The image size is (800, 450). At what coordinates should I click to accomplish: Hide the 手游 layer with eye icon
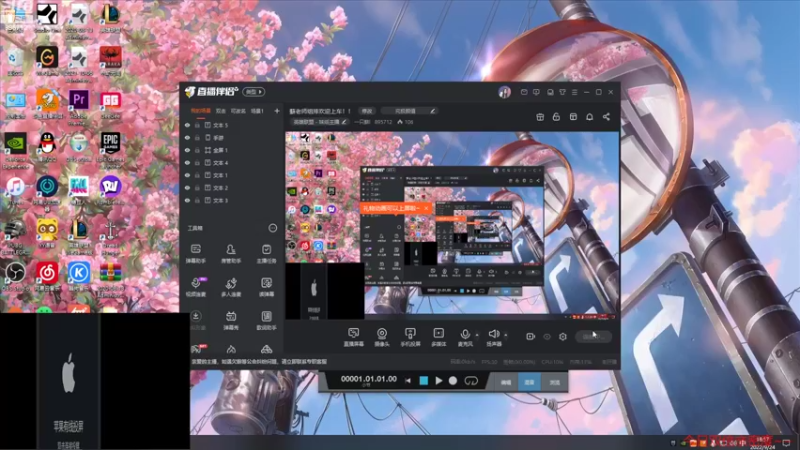(x=187, y=138)
